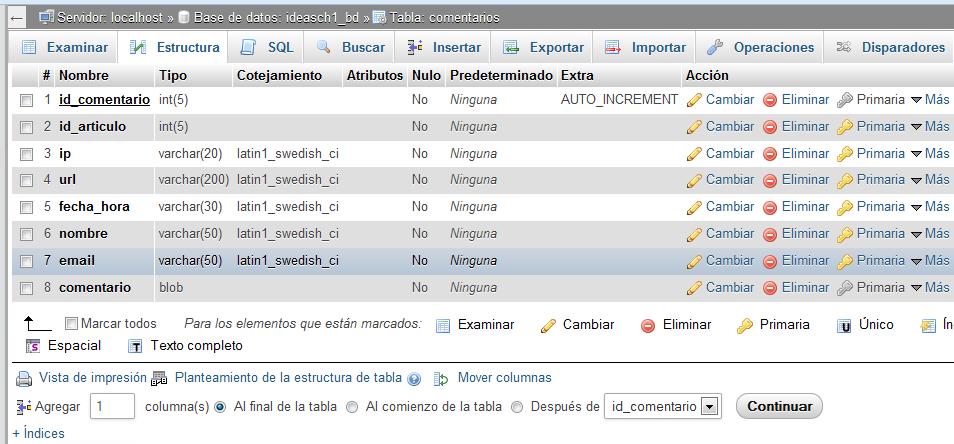
Task: Open Vista de impresión link
Action: point(92,378)
